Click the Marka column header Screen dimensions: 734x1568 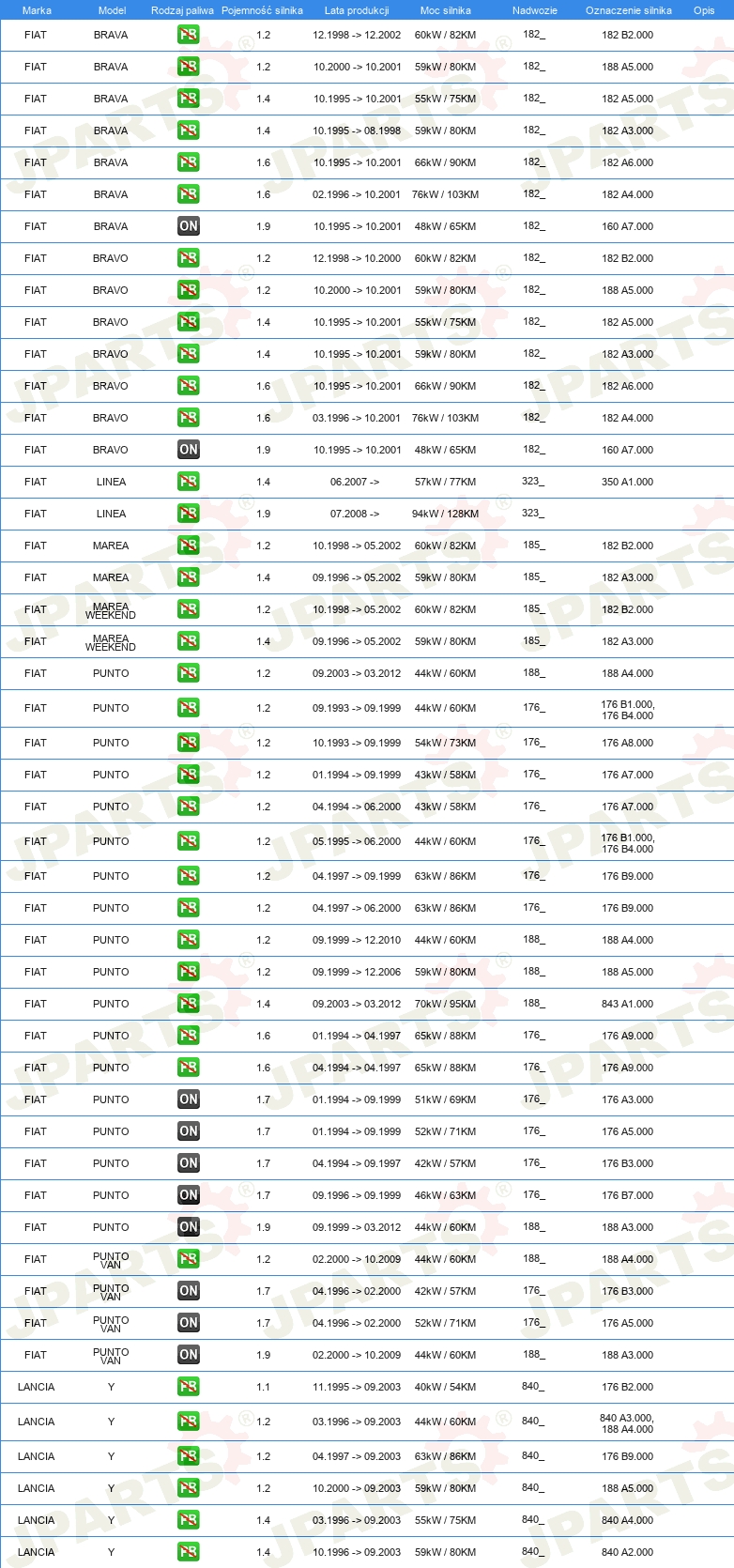pyautogui.click(x=37, y=10)
